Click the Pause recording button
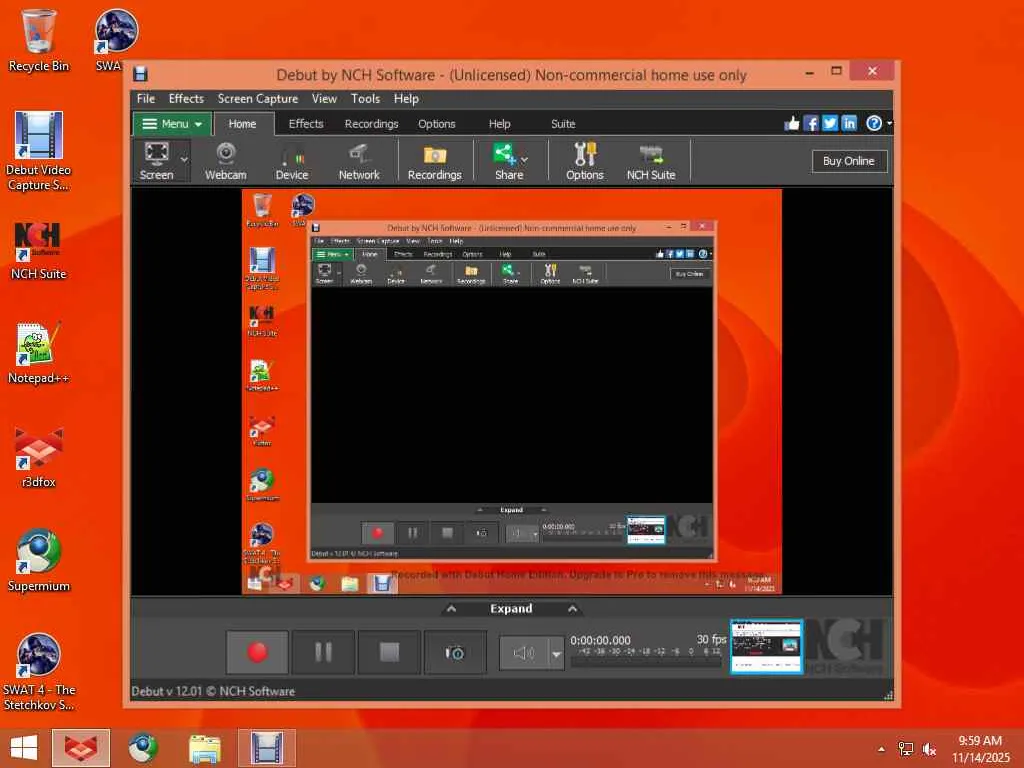1024x768 pixels. tap(323, 652)
